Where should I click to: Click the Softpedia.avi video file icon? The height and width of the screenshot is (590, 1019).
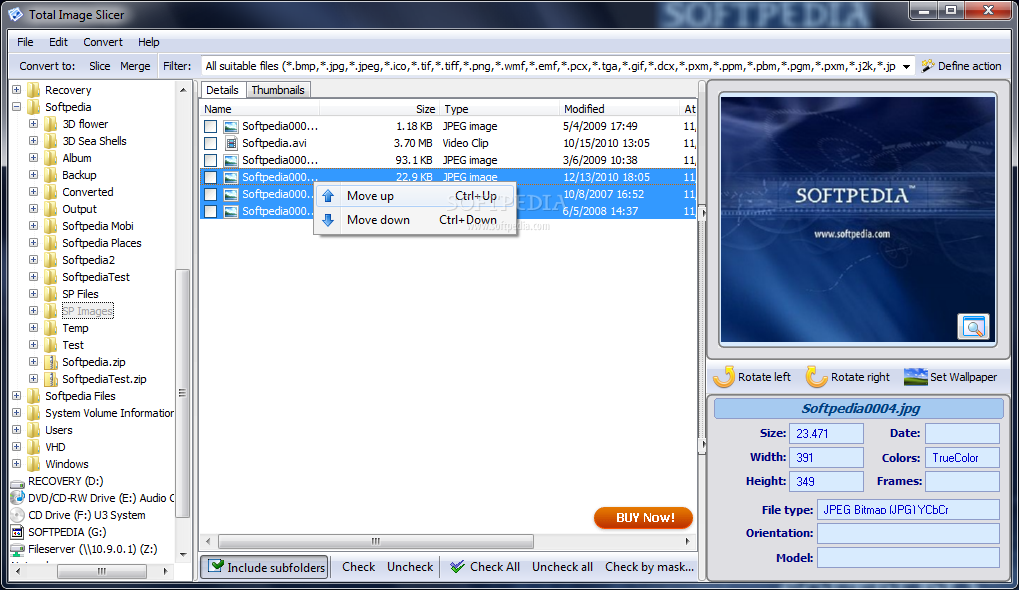pyautogui.click(x=231, y=143)
